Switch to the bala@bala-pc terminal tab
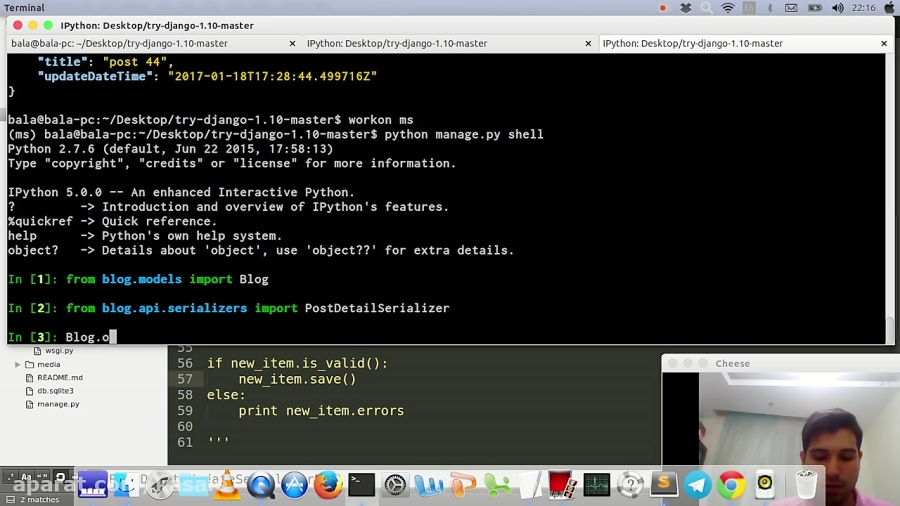This screenshot has width=900, height=506. pyautogui.click(x=120, y=44)
